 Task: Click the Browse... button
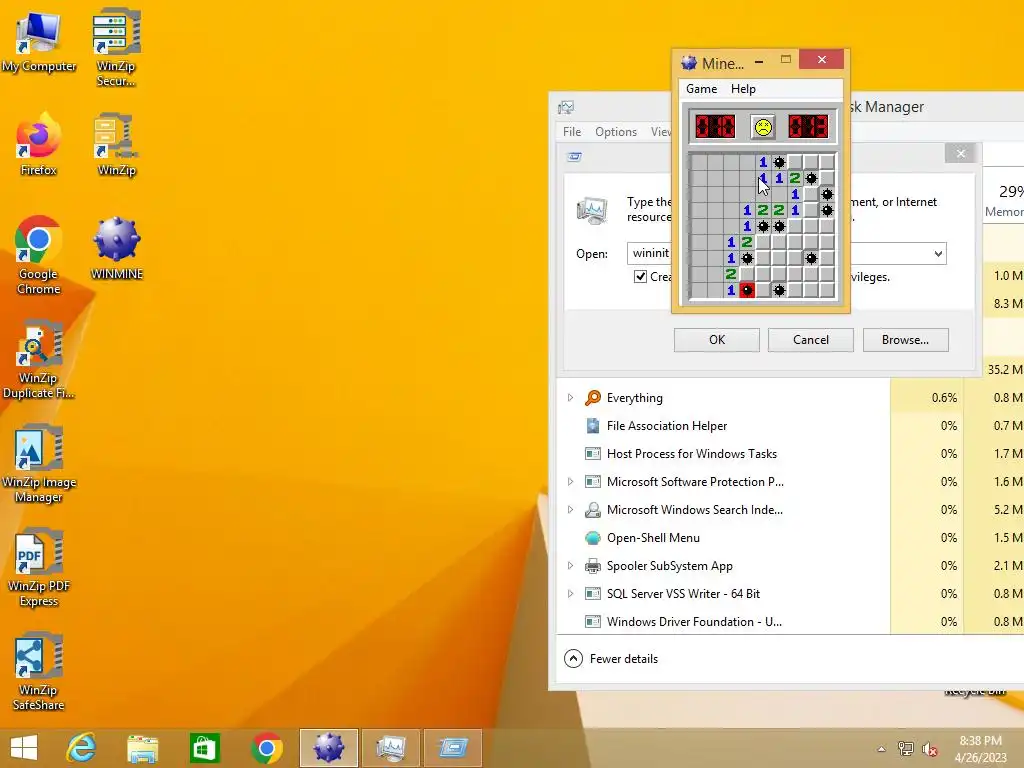click(x=905, y=340)
